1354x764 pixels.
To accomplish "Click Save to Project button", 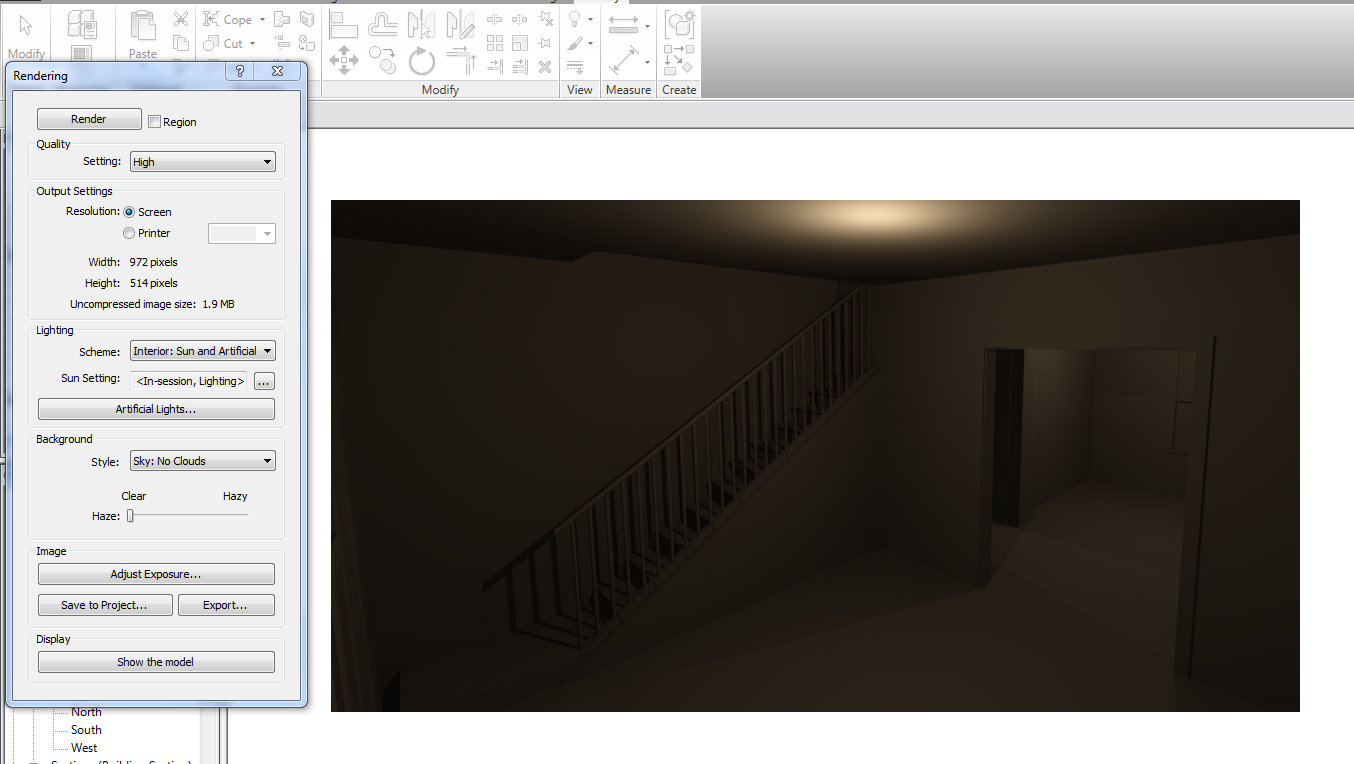I will pos(105,605).
